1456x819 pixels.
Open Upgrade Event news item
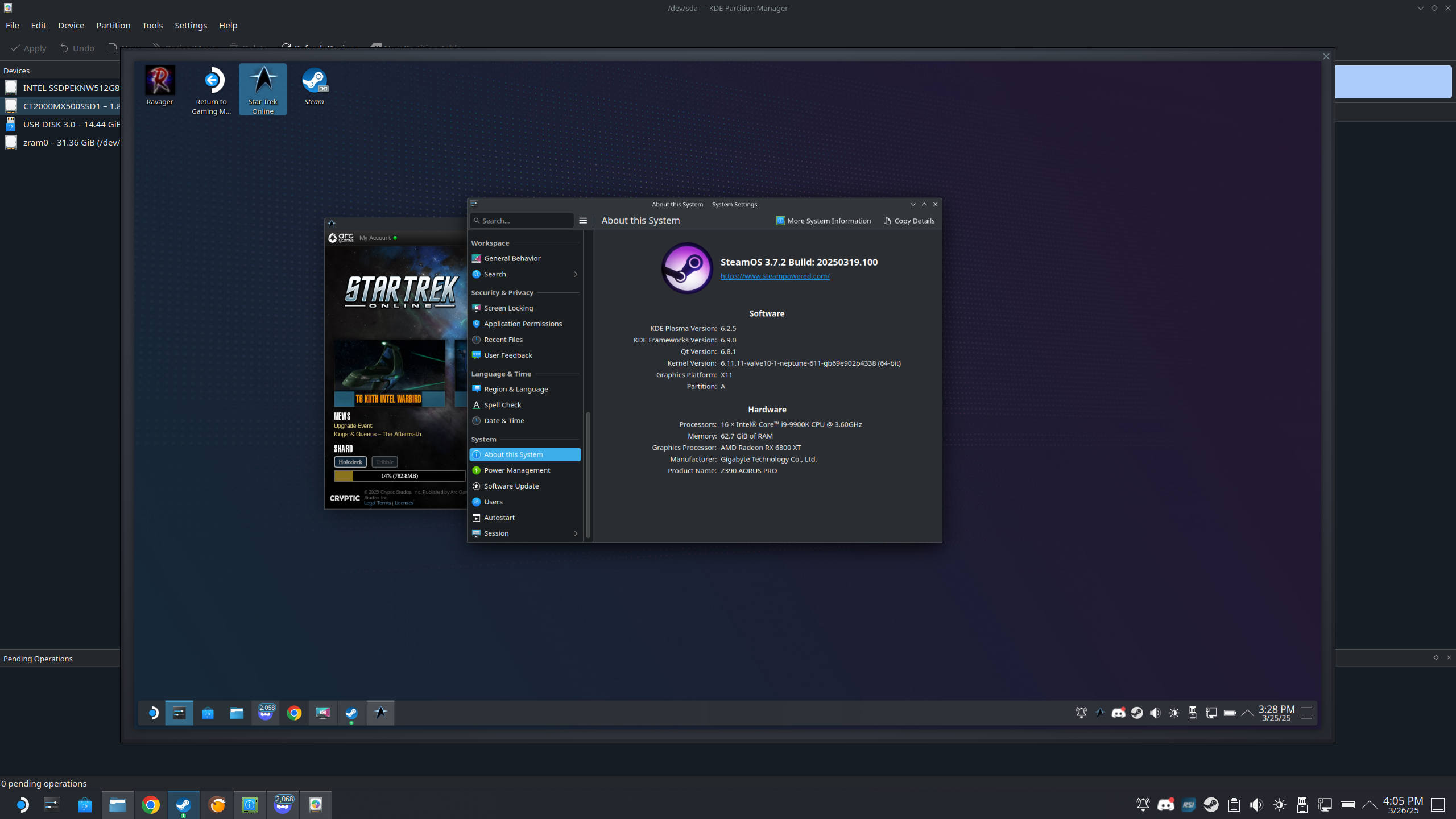(x=353, y=425)
